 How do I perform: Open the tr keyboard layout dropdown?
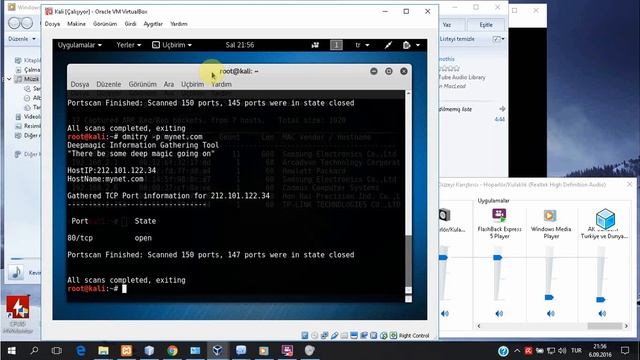362,45
